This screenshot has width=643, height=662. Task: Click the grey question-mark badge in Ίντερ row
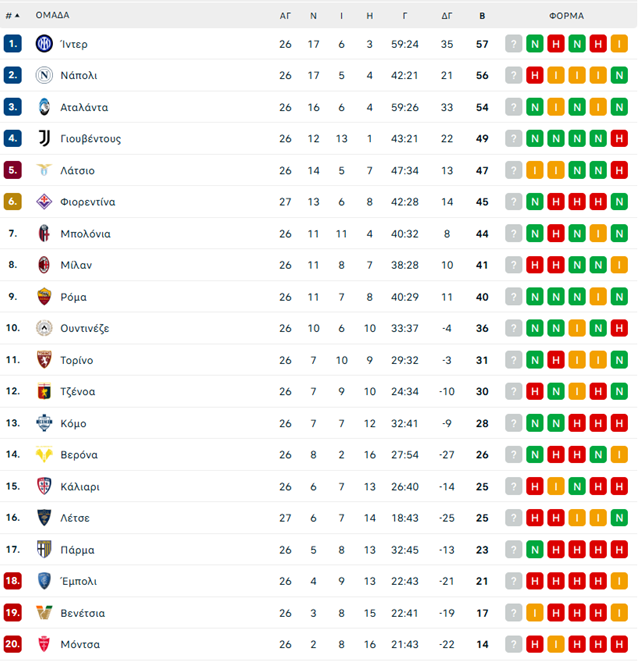click(x=513, y=43)
